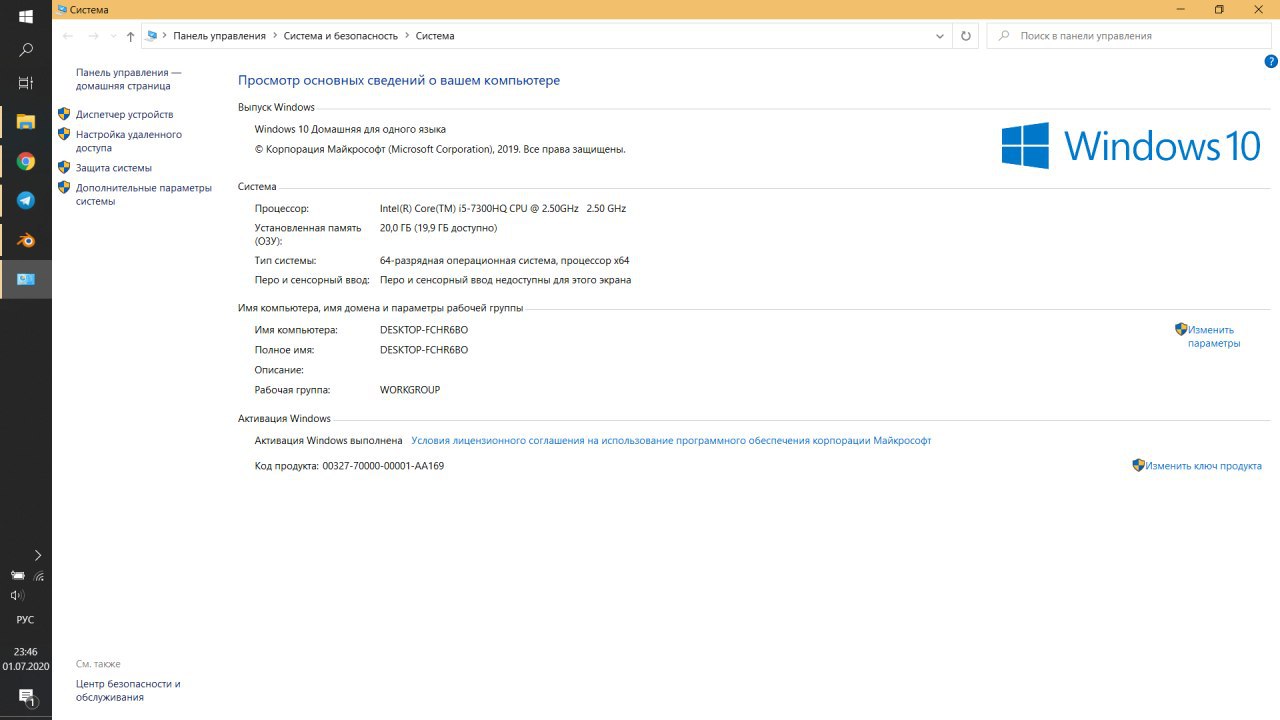The width and height of the screenshot is (1280, 720).
Task: Launch Google Chrome from the taskbar
Action: coord(26,161)
